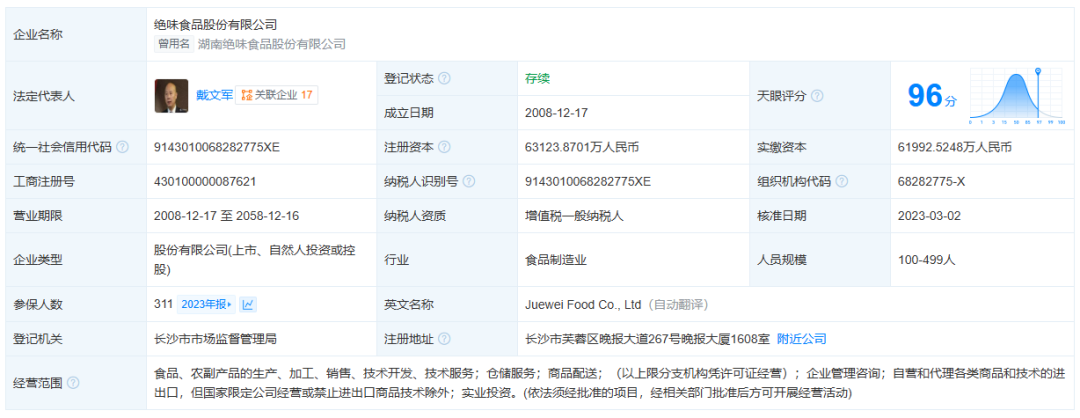Click status value 存续

coord(537,79)
